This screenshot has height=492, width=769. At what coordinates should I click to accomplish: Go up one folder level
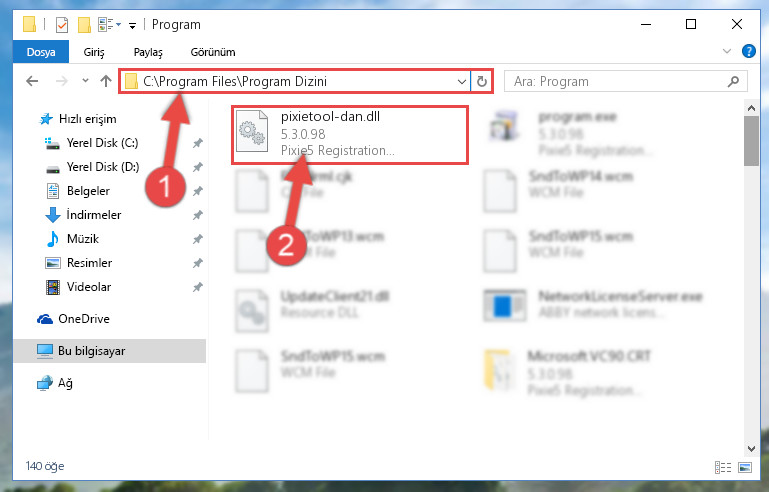[106, 81]
